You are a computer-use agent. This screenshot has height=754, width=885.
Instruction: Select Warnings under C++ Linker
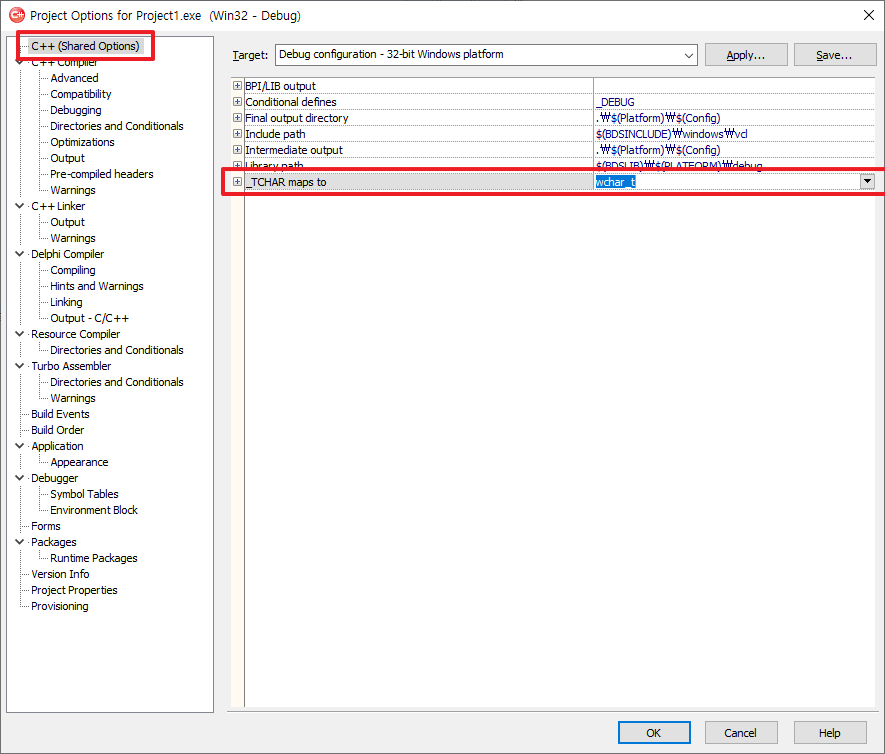click(x=73, y=238)
